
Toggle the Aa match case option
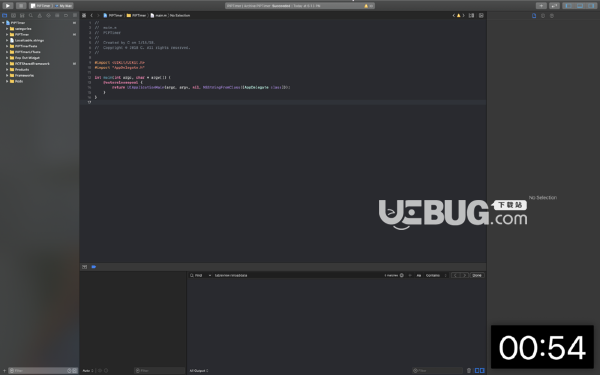[x=419, y=275]
